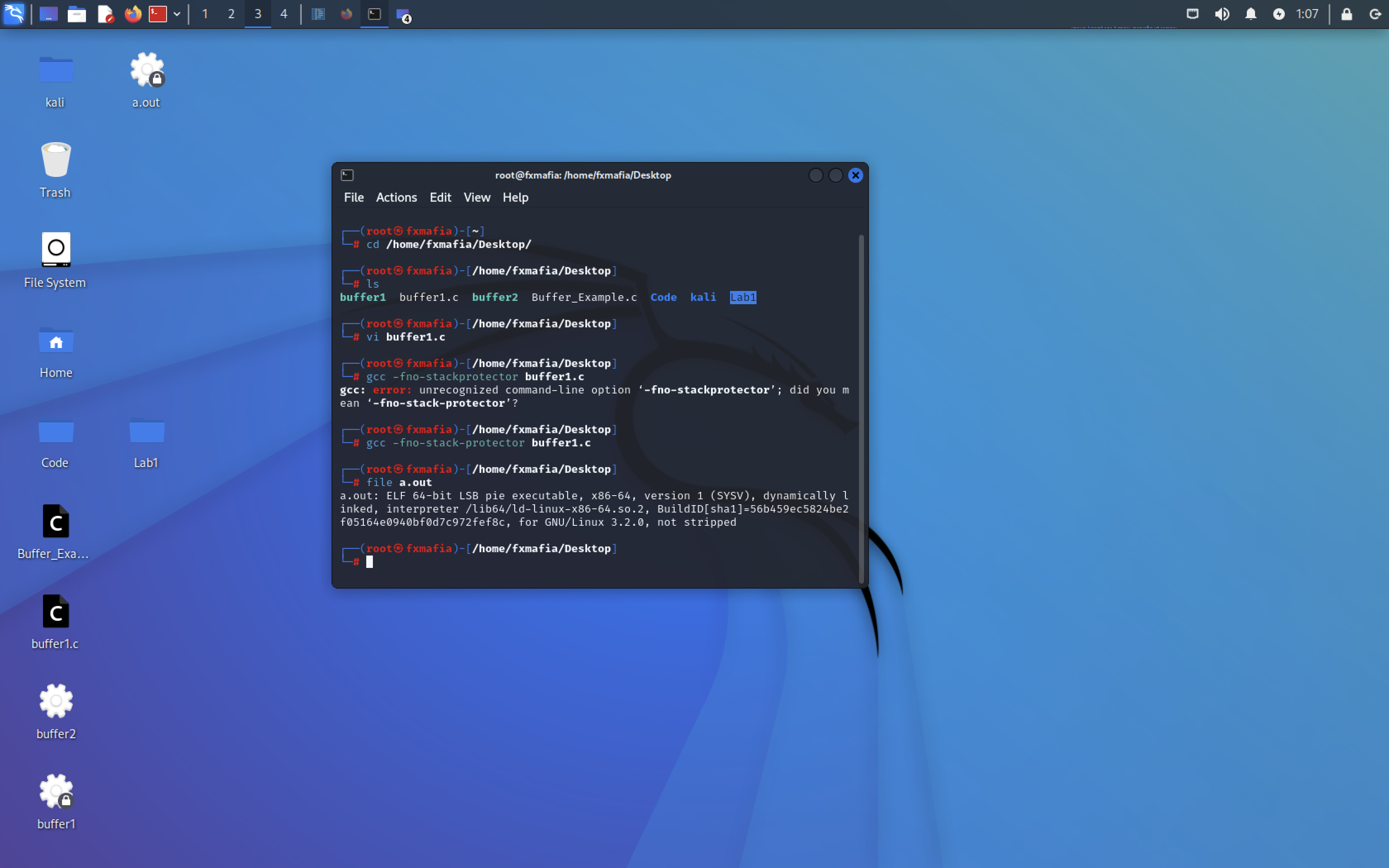1389x868 pixels.
Task: Launch Firefox from the top panel
Action: (x=133, y=14)
